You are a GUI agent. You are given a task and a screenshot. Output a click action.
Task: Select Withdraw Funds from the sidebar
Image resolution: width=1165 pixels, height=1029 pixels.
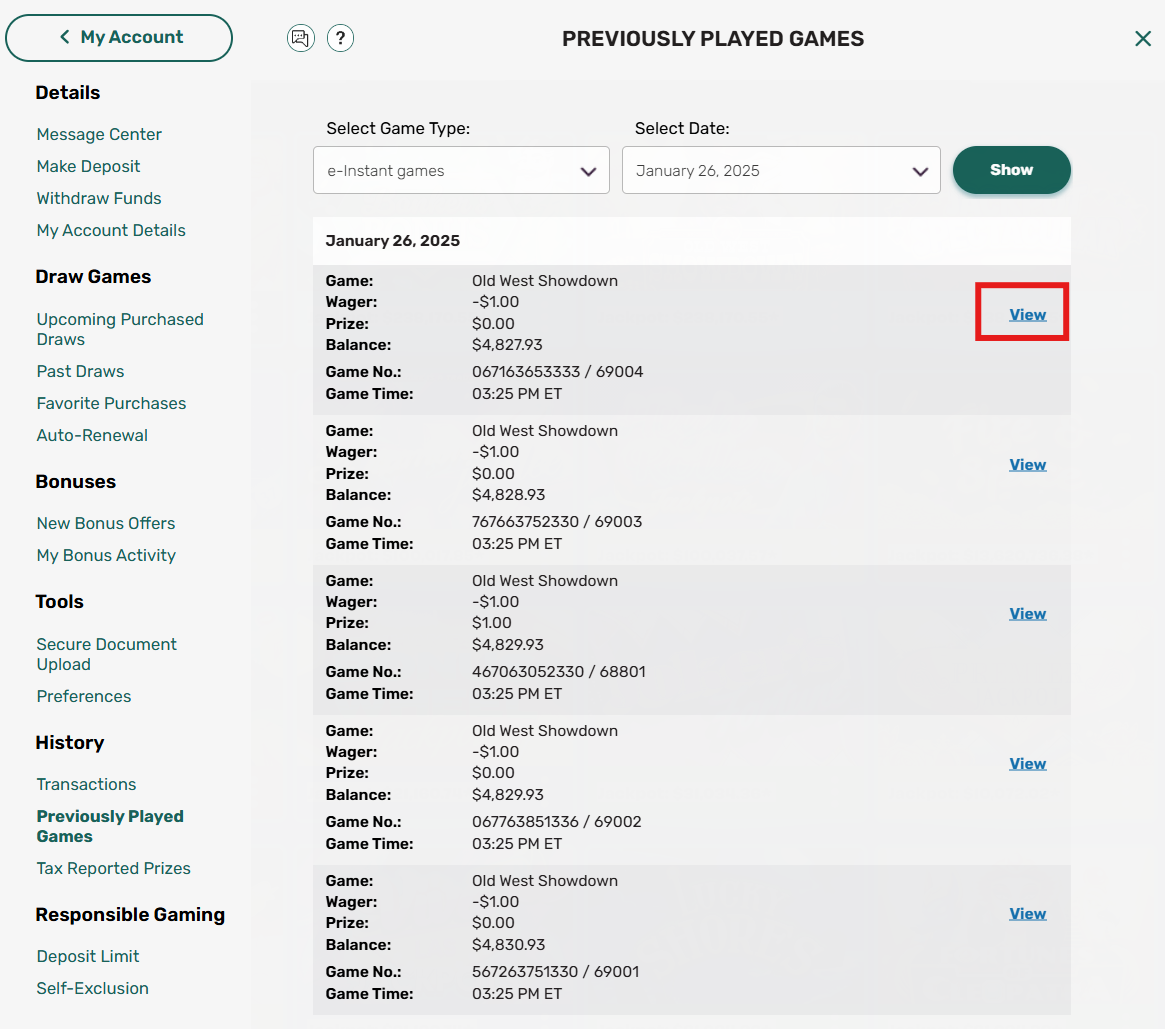click(x=98, y=198)
